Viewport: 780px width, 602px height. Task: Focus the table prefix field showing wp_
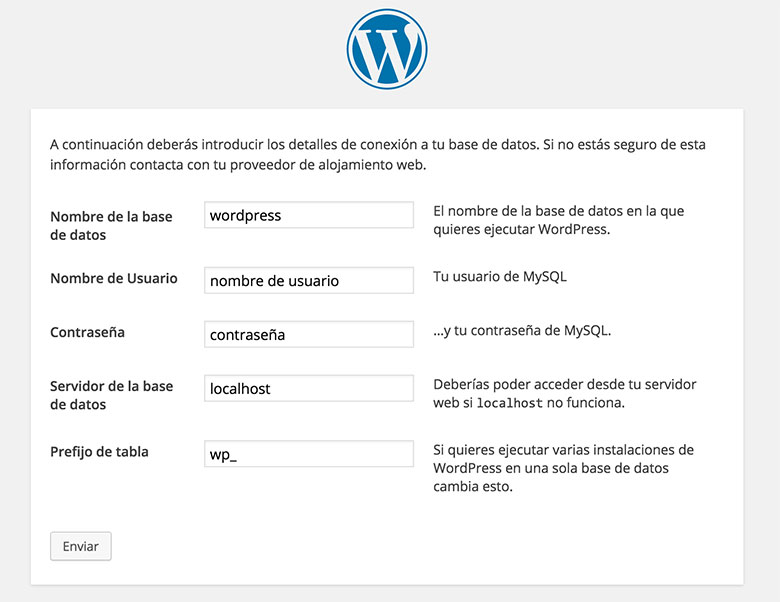309,454
